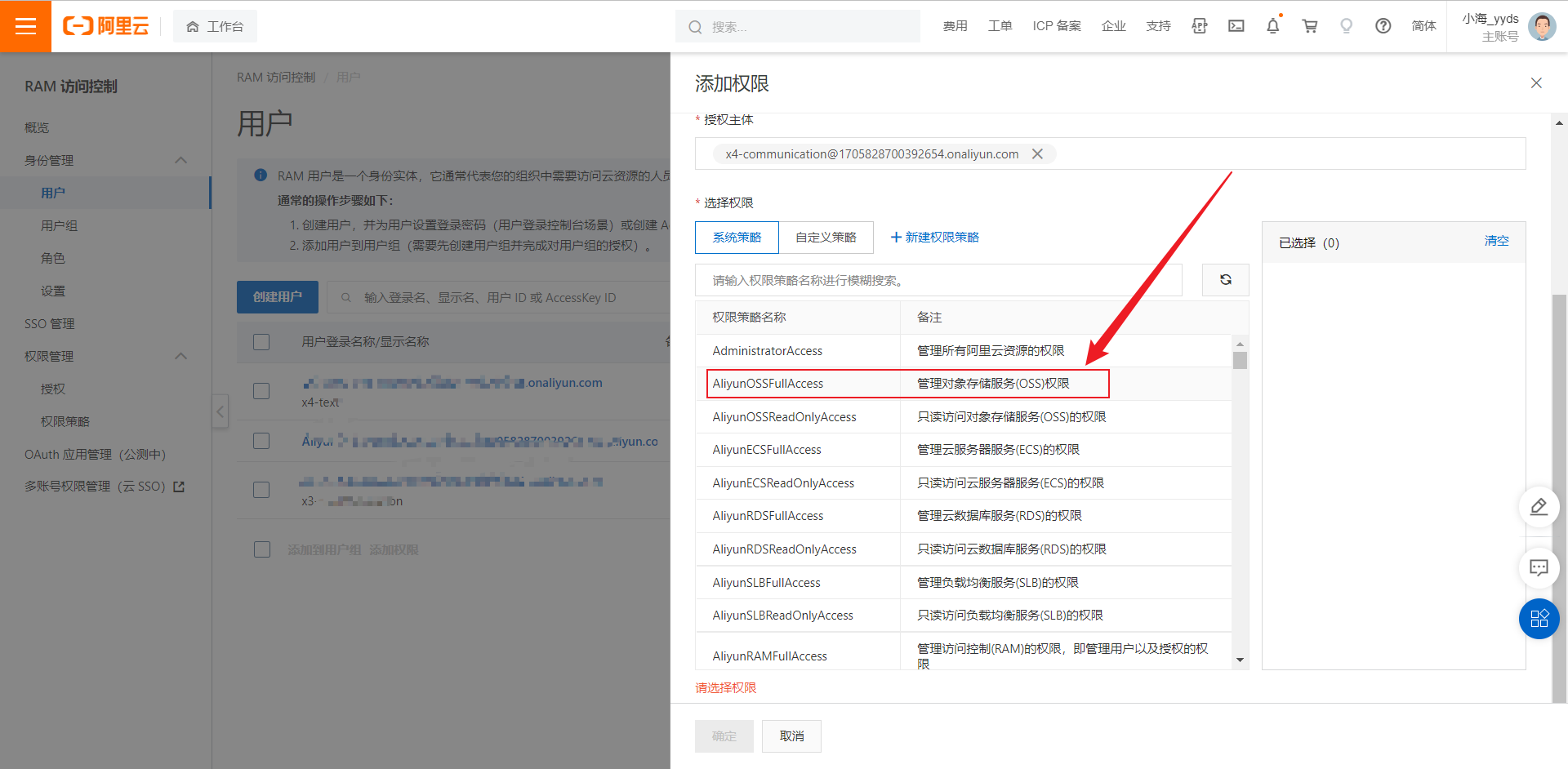Refresh the policy list
This screenshot has width=1568, height=769.
point(1226,280)
